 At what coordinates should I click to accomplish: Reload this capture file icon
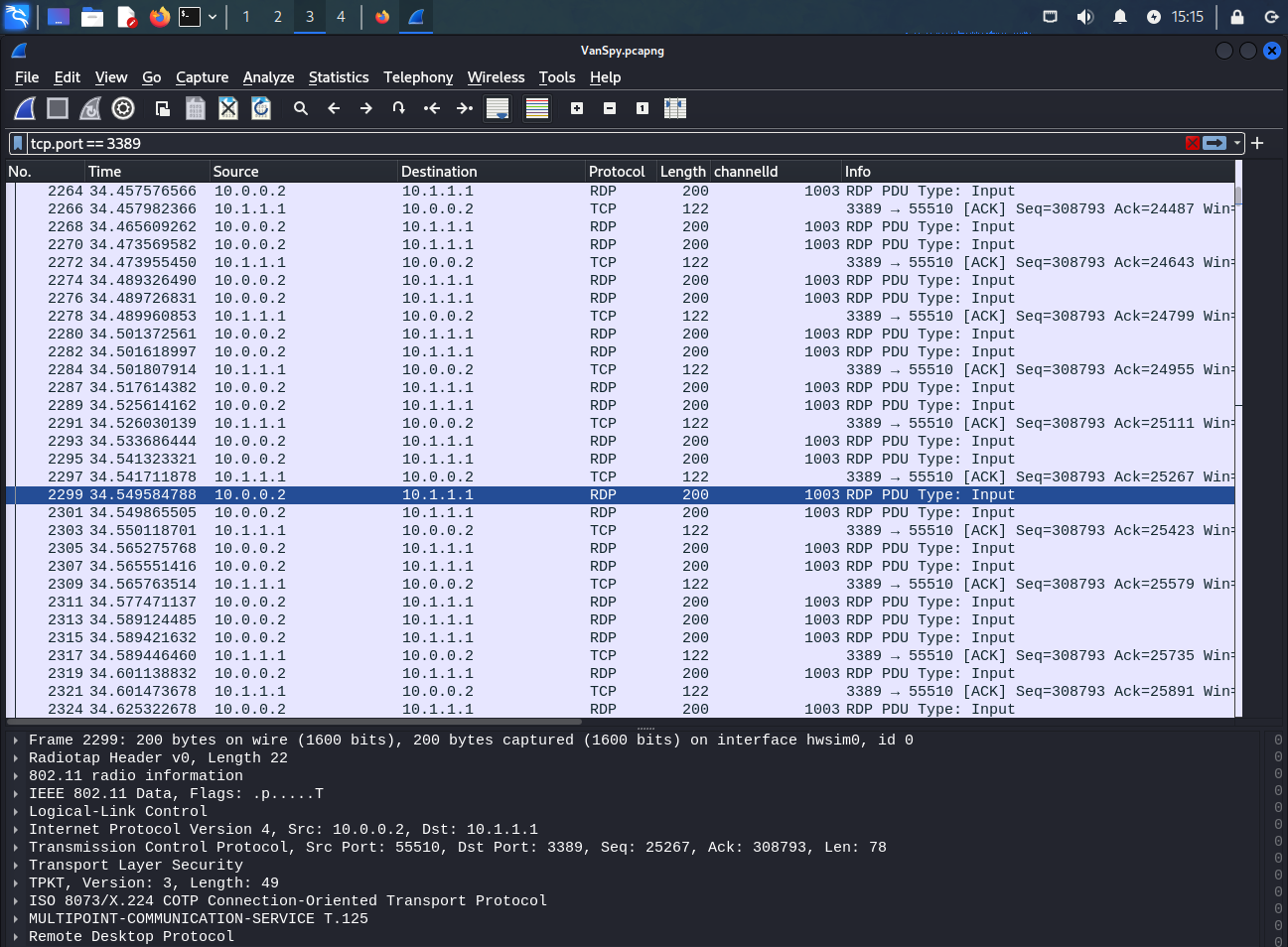[x=261, y=108]
